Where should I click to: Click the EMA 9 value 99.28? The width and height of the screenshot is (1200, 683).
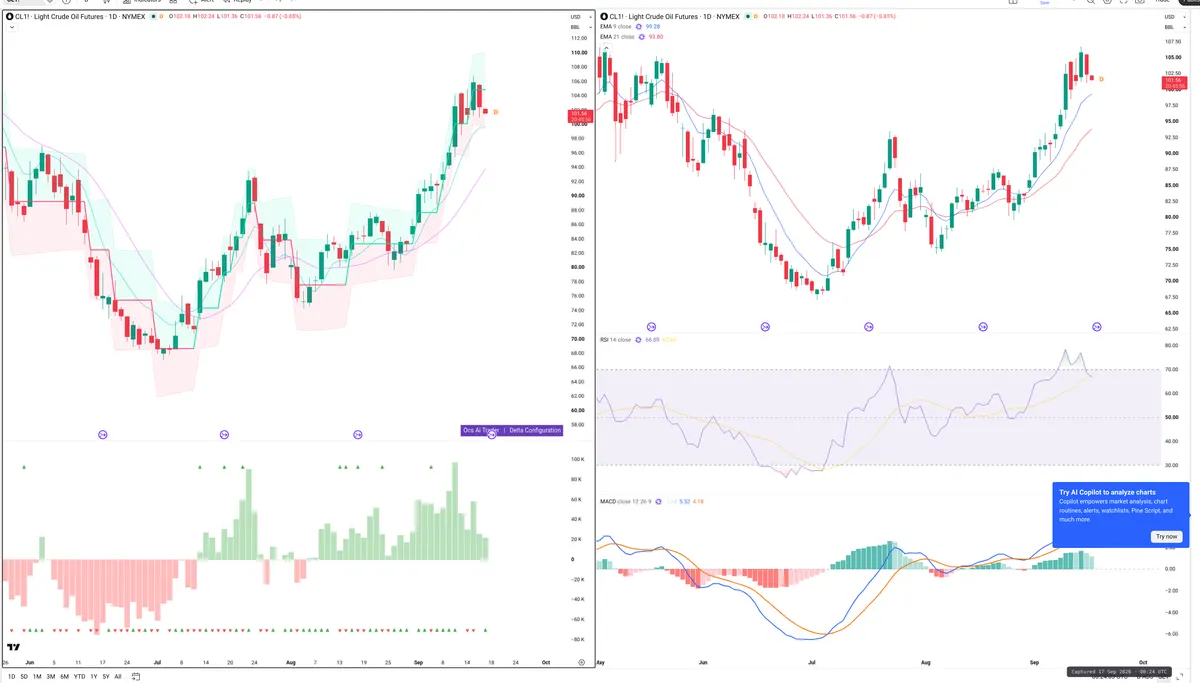click(653, 27)
